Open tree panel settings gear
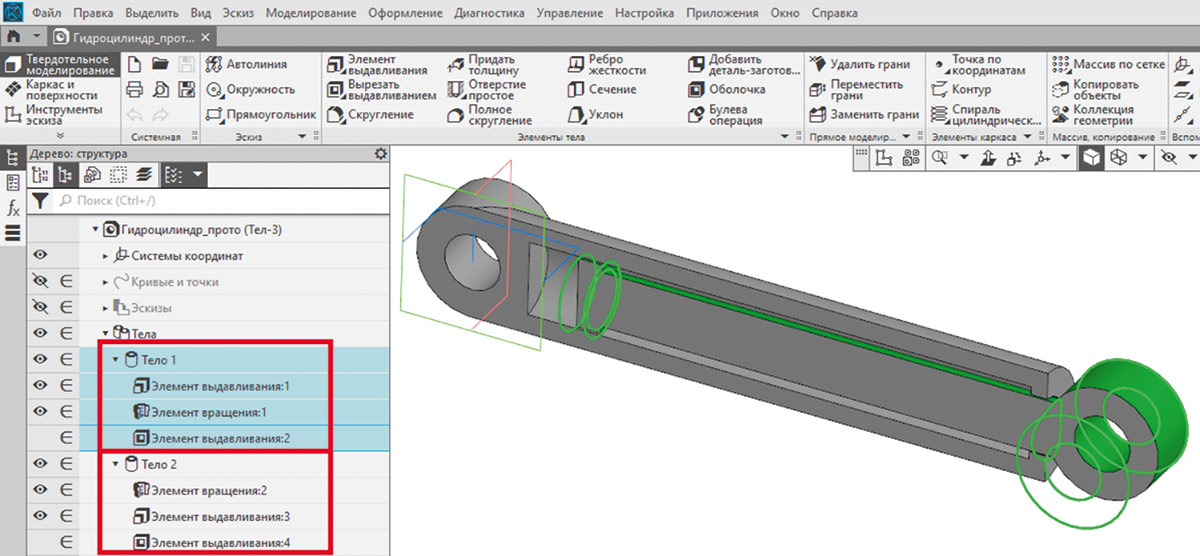1200x556 pixels. click(379, 154)
